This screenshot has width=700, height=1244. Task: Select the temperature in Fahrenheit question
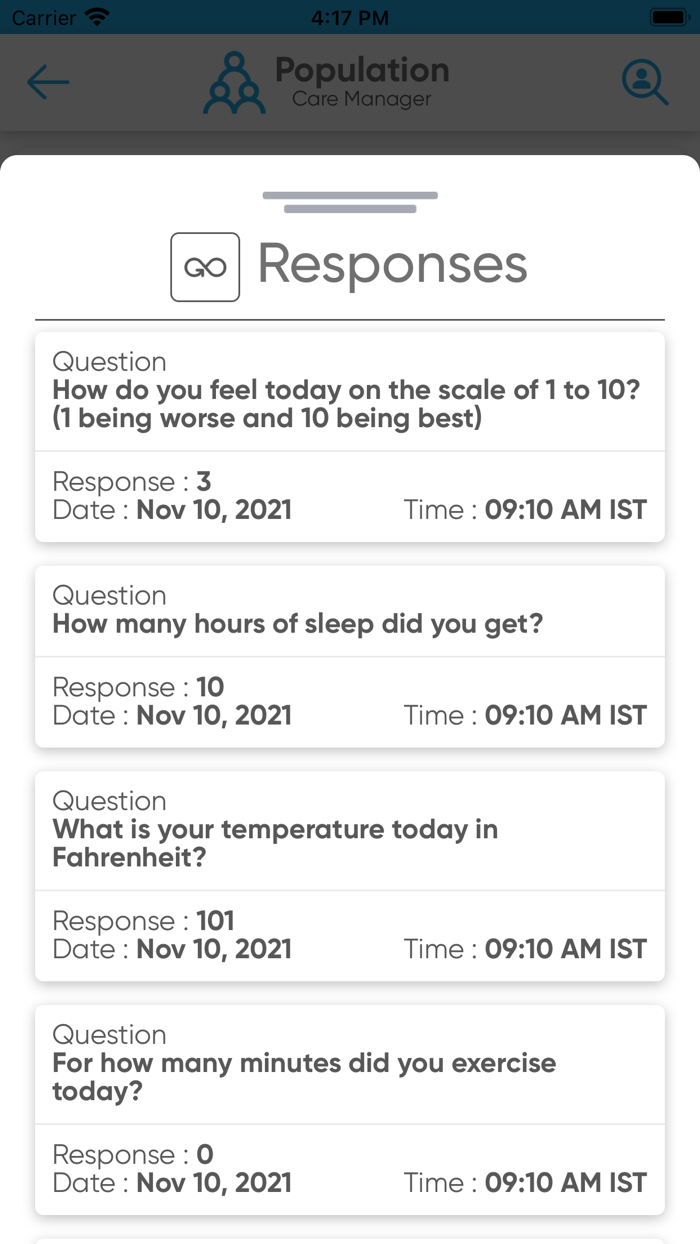(x=275, y=843)
